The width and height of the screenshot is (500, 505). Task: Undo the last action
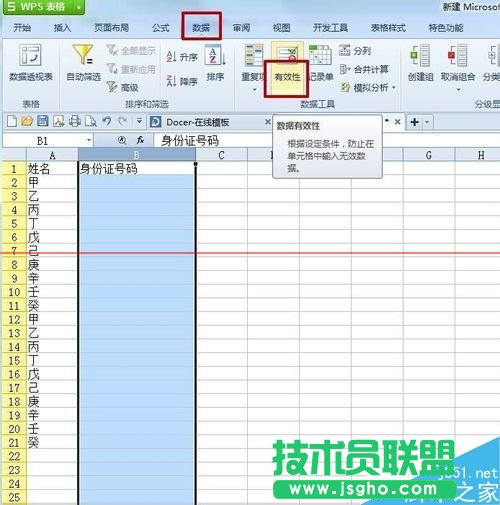point(107,121)
